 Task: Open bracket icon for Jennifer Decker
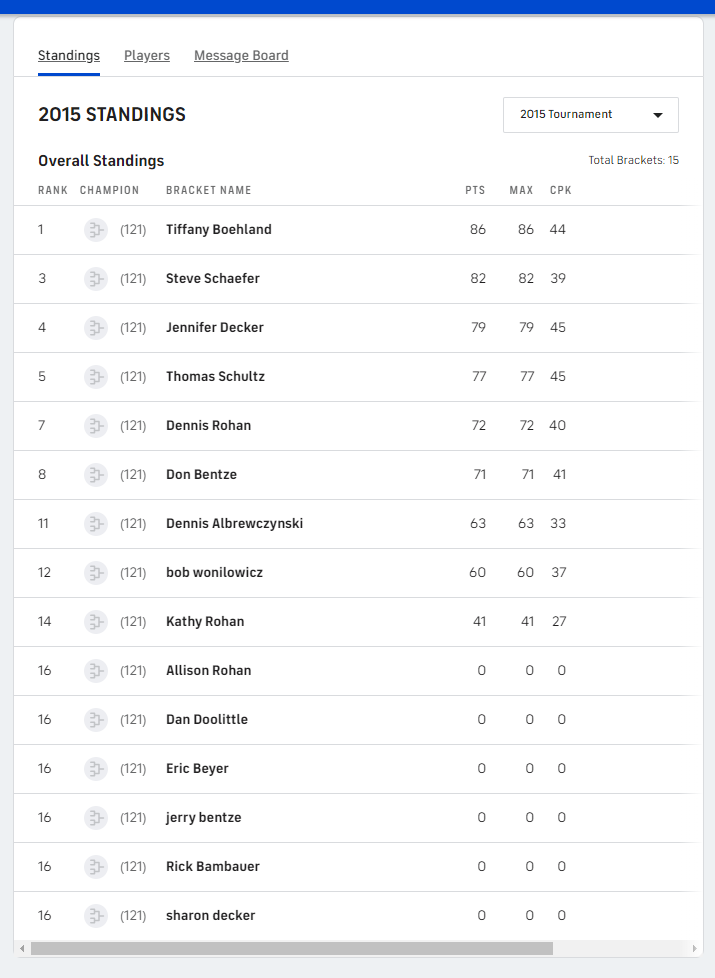(x=96, y=328)
